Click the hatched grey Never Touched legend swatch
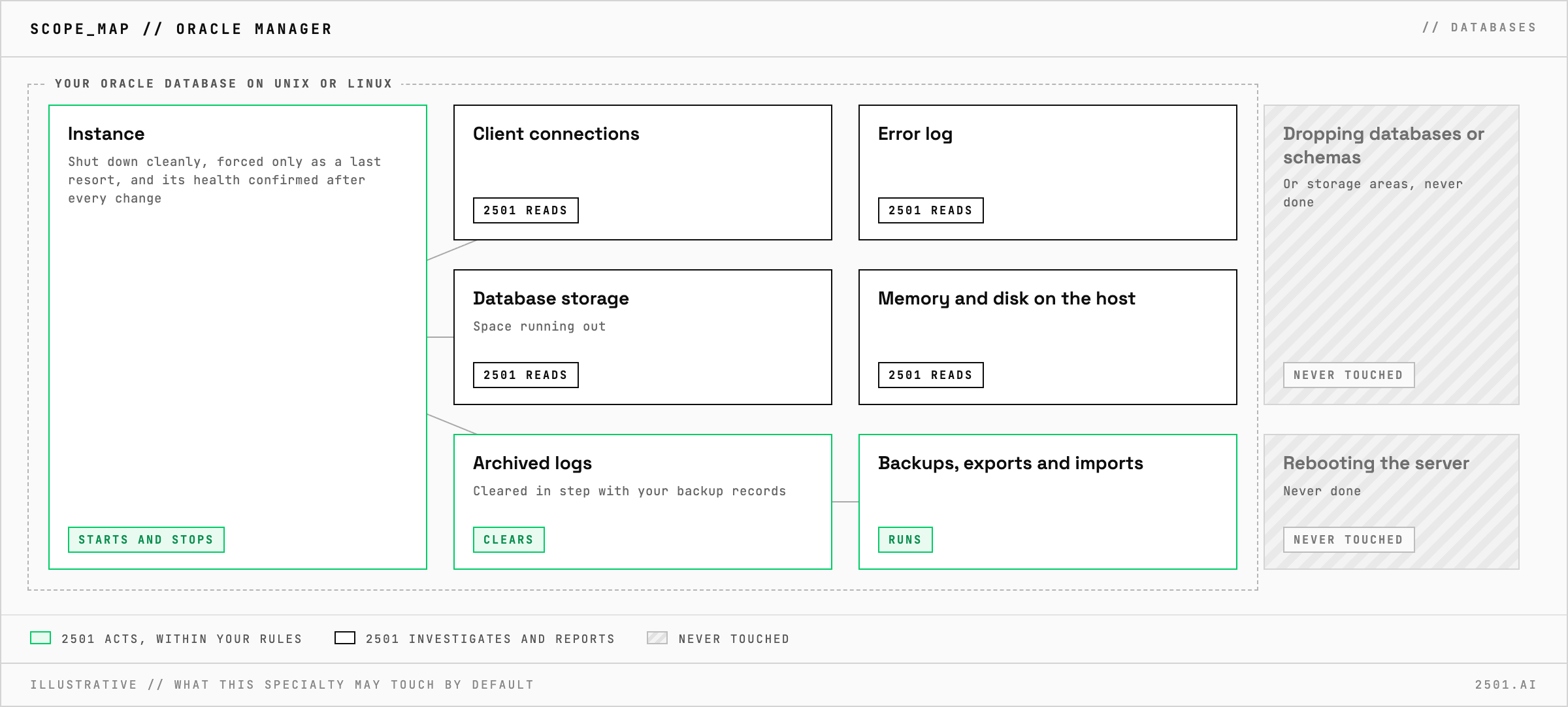Viewport: 1568px width, 707px height. tap(657, 638)
